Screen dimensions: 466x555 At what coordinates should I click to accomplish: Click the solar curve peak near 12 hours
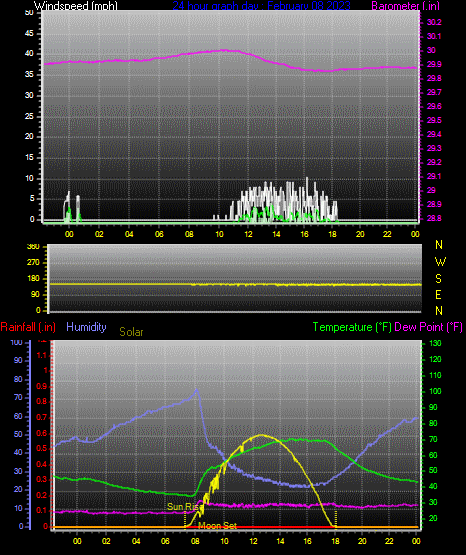(261, 435)
